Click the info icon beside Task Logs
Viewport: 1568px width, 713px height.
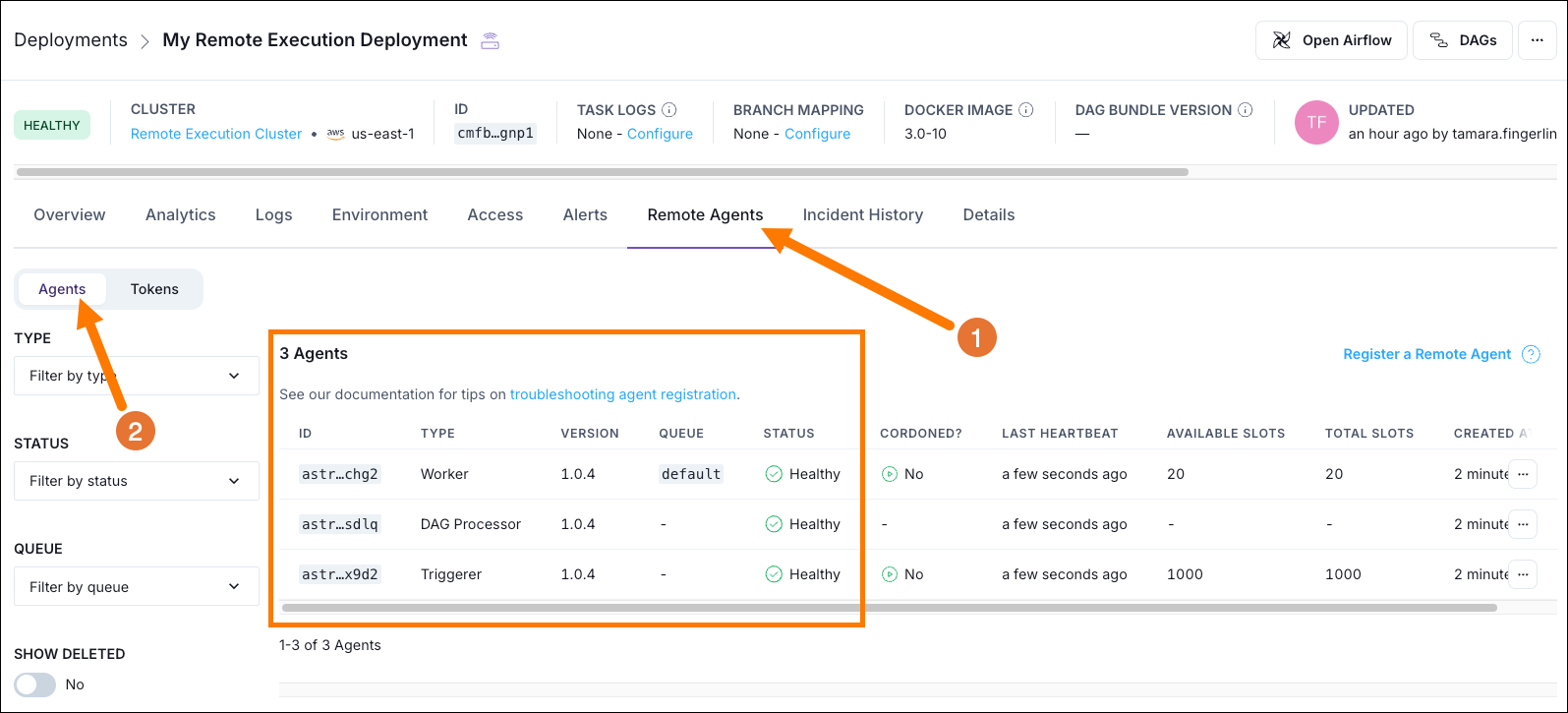click(669, 110)
